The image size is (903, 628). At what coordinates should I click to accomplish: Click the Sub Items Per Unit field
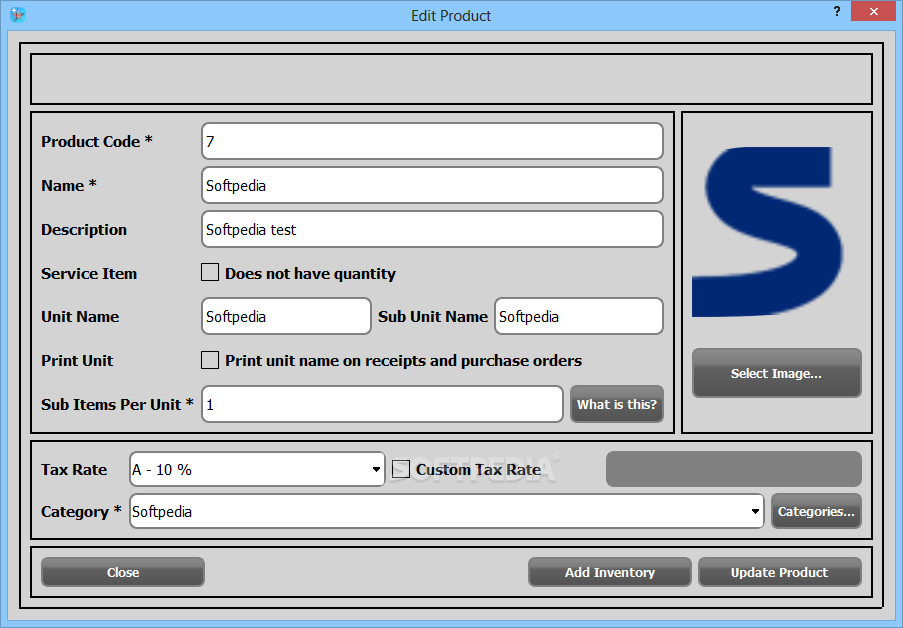coord(382,404)
